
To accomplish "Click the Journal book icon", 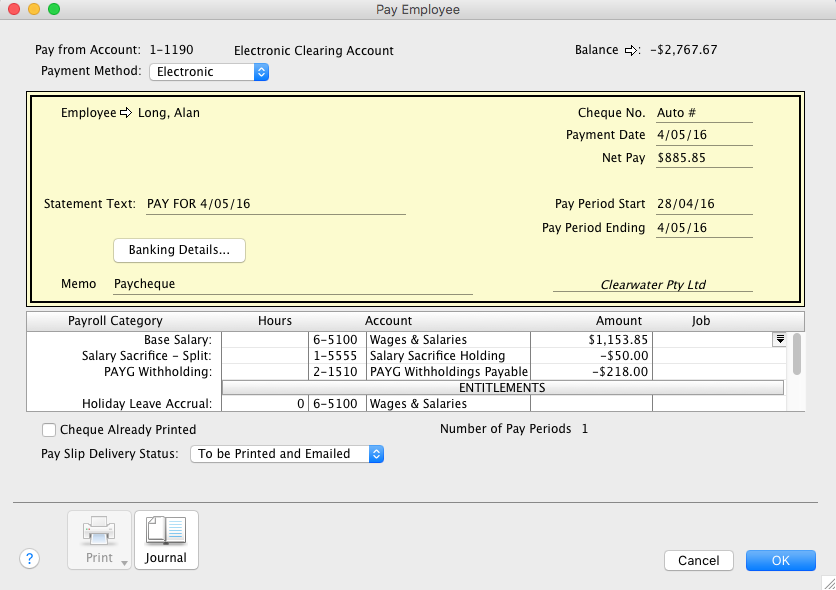I will click(x=166, y=531).
